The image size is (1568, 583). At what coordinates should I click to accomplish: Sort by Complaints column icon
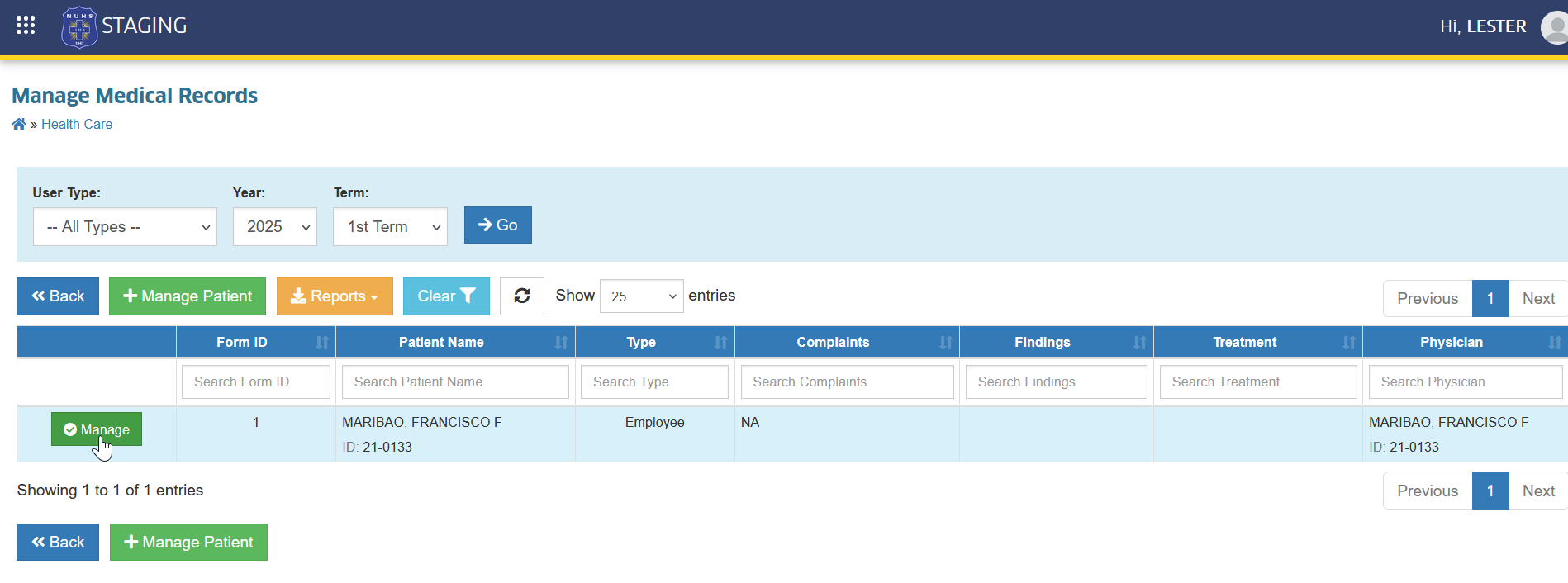(946, 343)
